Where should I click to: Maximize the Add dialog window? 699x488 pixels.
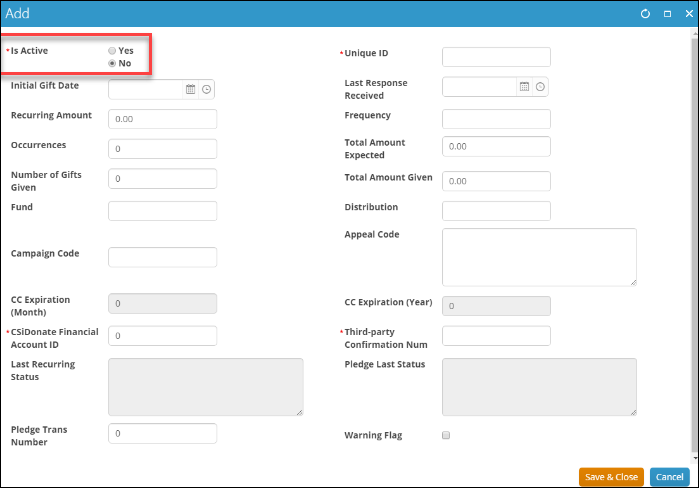tap(666, 14)
